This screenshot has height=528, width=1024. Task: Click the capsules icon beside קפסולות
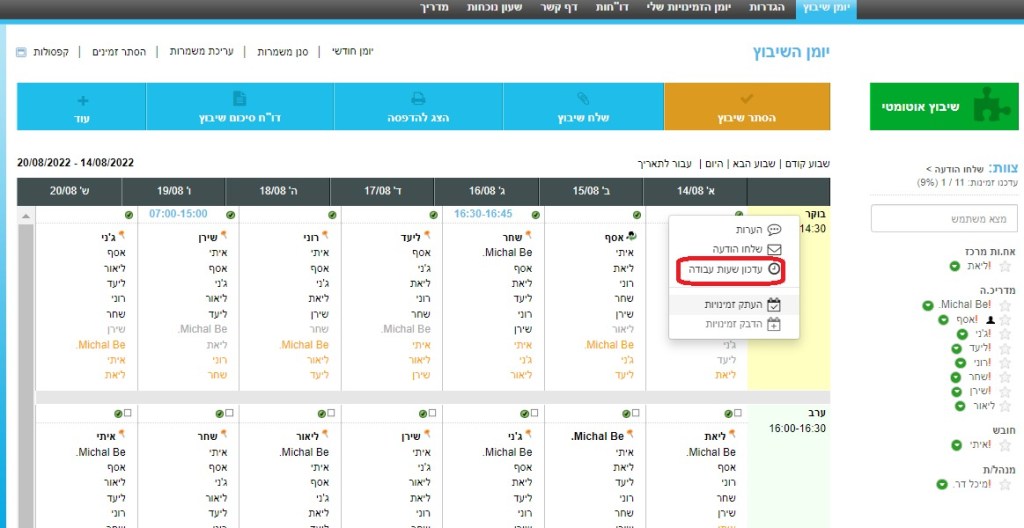point(22,51)
